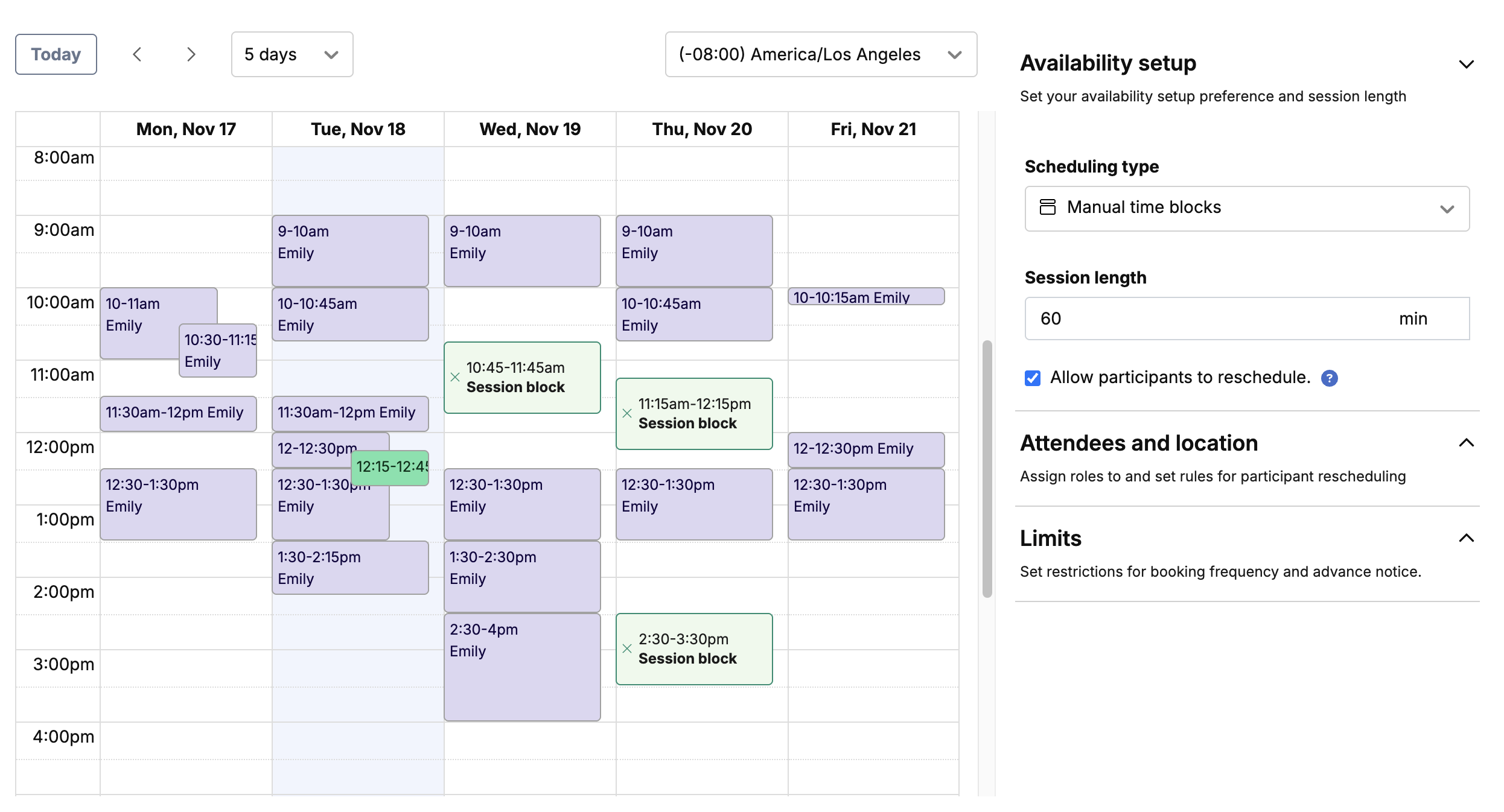Open the 5 days view dropdown
The image size is (1504, 812).
[x=292, y=54]
